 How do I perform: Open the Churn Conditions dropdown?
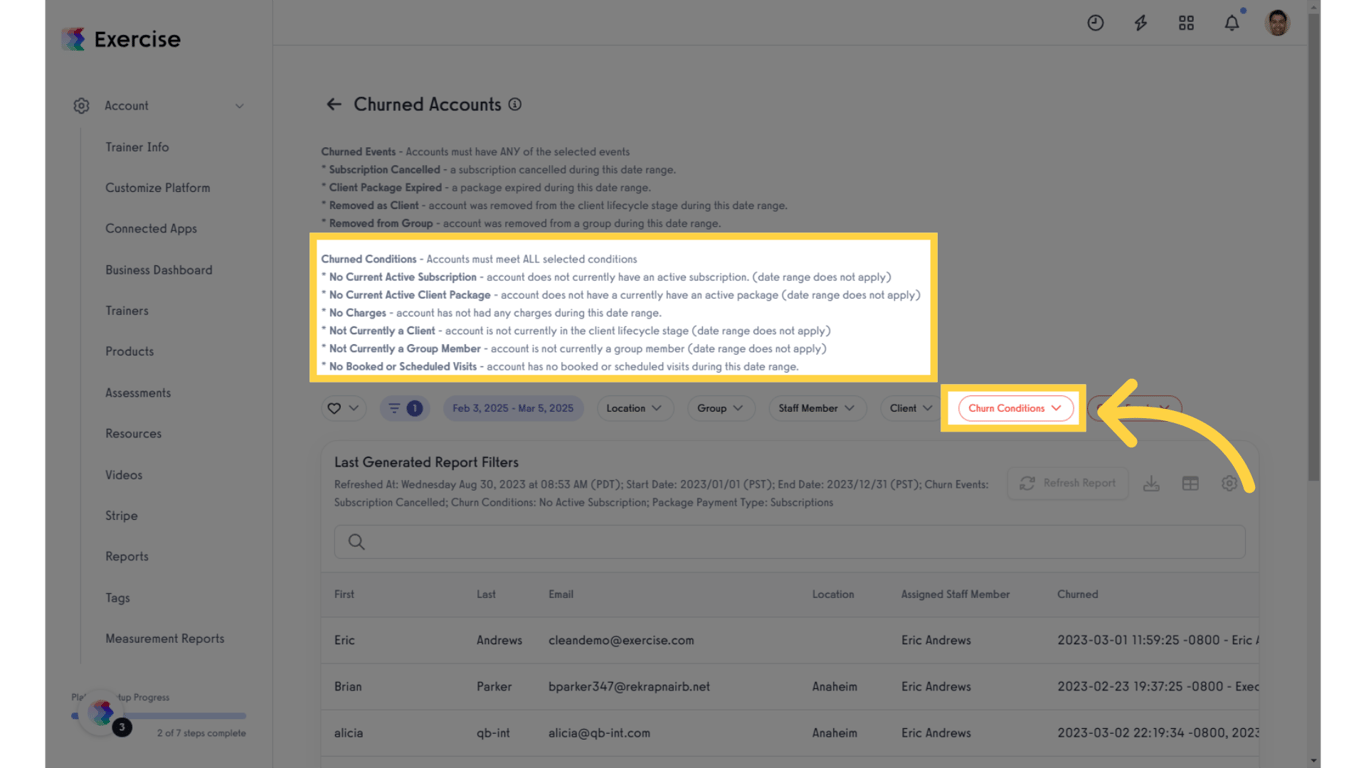click(x=1015, y=408)
